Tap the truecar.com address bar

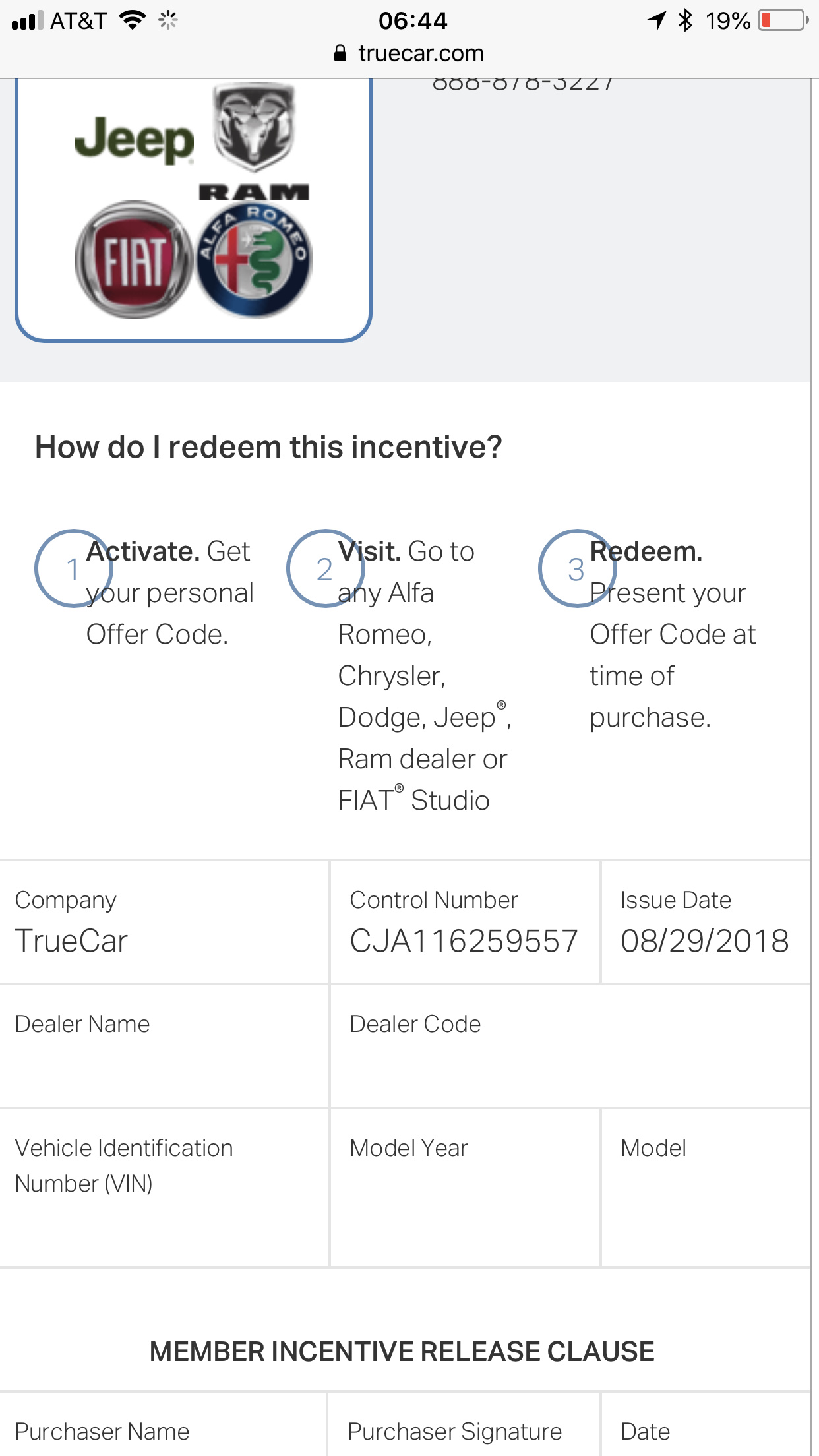click(x=421, y=53)
